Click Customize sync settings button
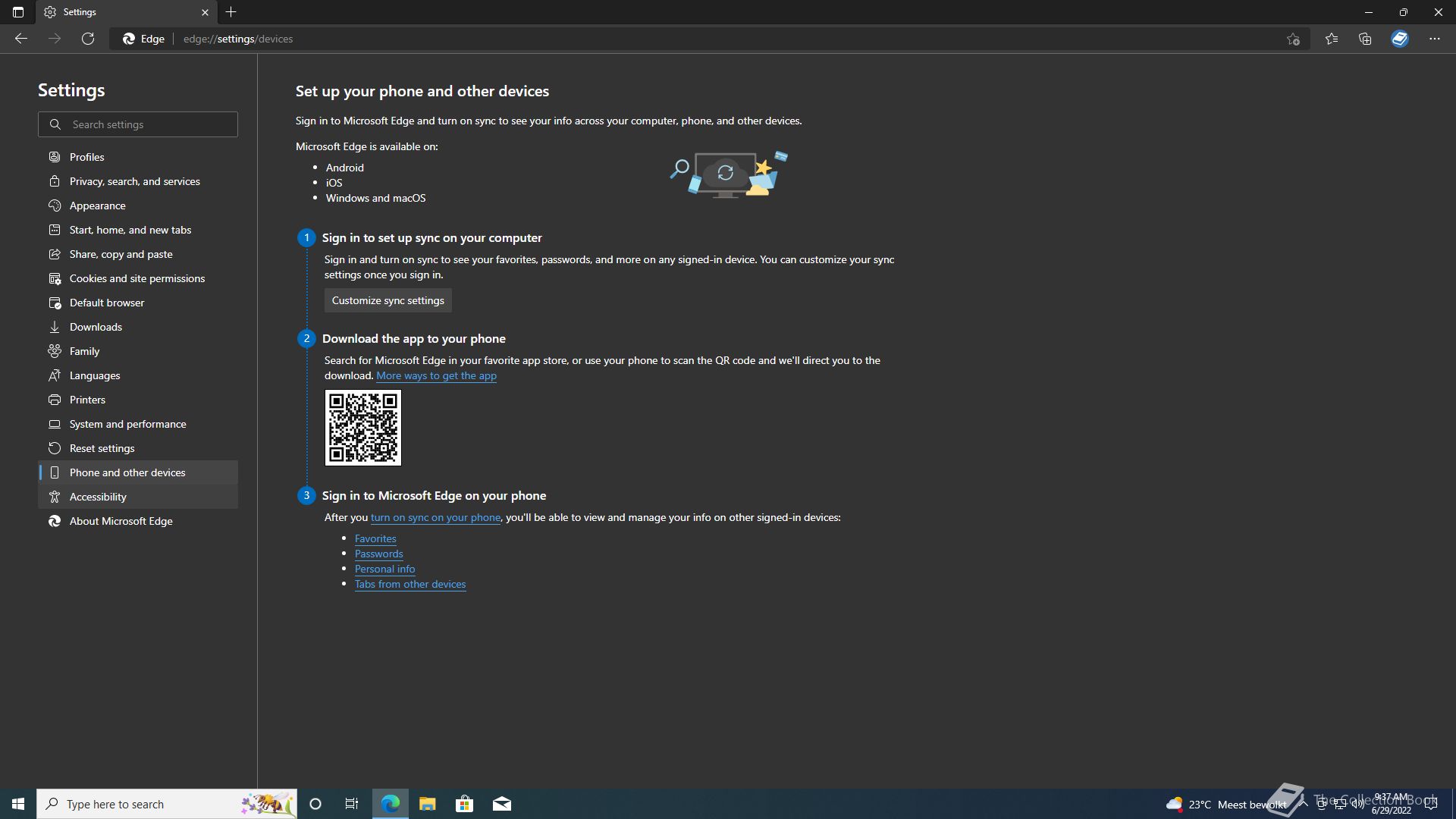1456x819 pixels. click(388, 300)
